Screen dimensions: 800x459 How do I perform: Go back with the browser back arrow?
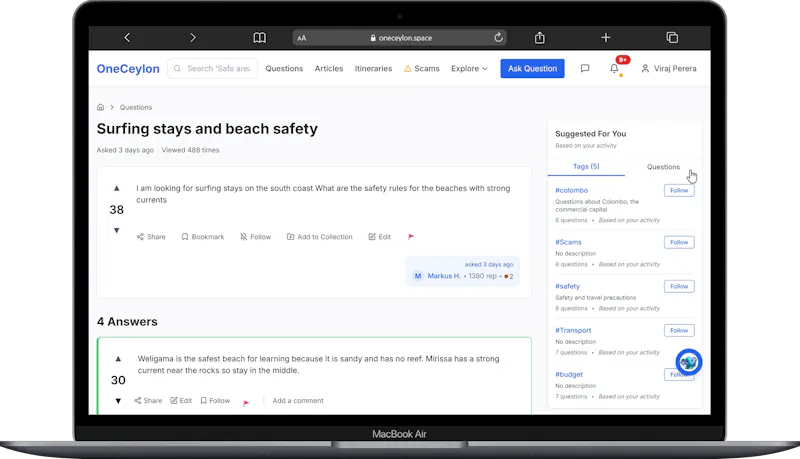coord(127,37)
